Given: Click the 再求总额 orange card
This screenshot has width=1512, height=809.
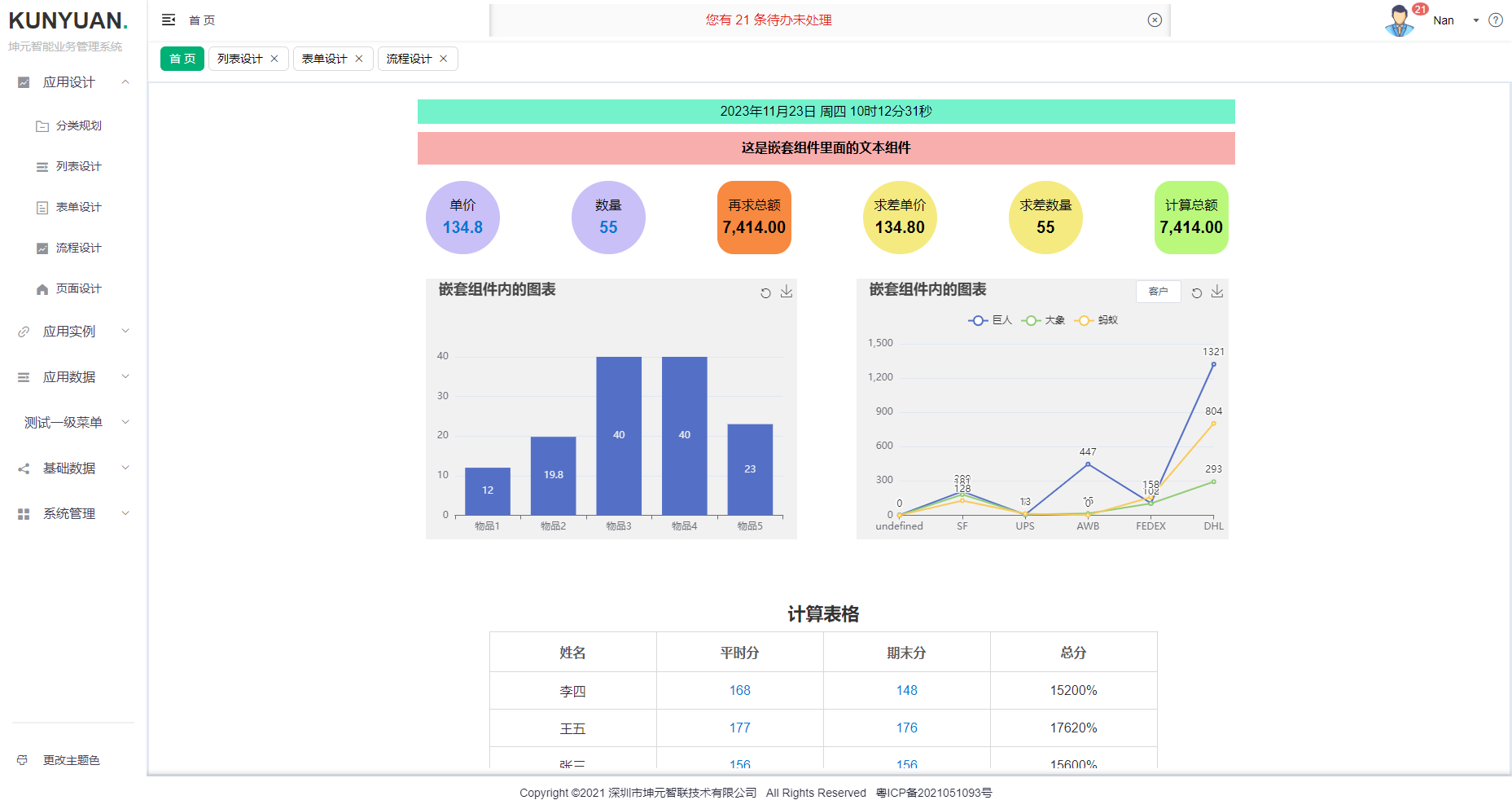Looking at the screenshot, I should coord(754,218).
